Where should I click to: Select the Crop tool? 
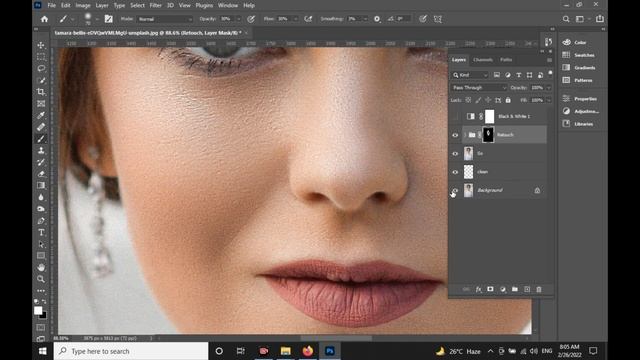[41, 92]
